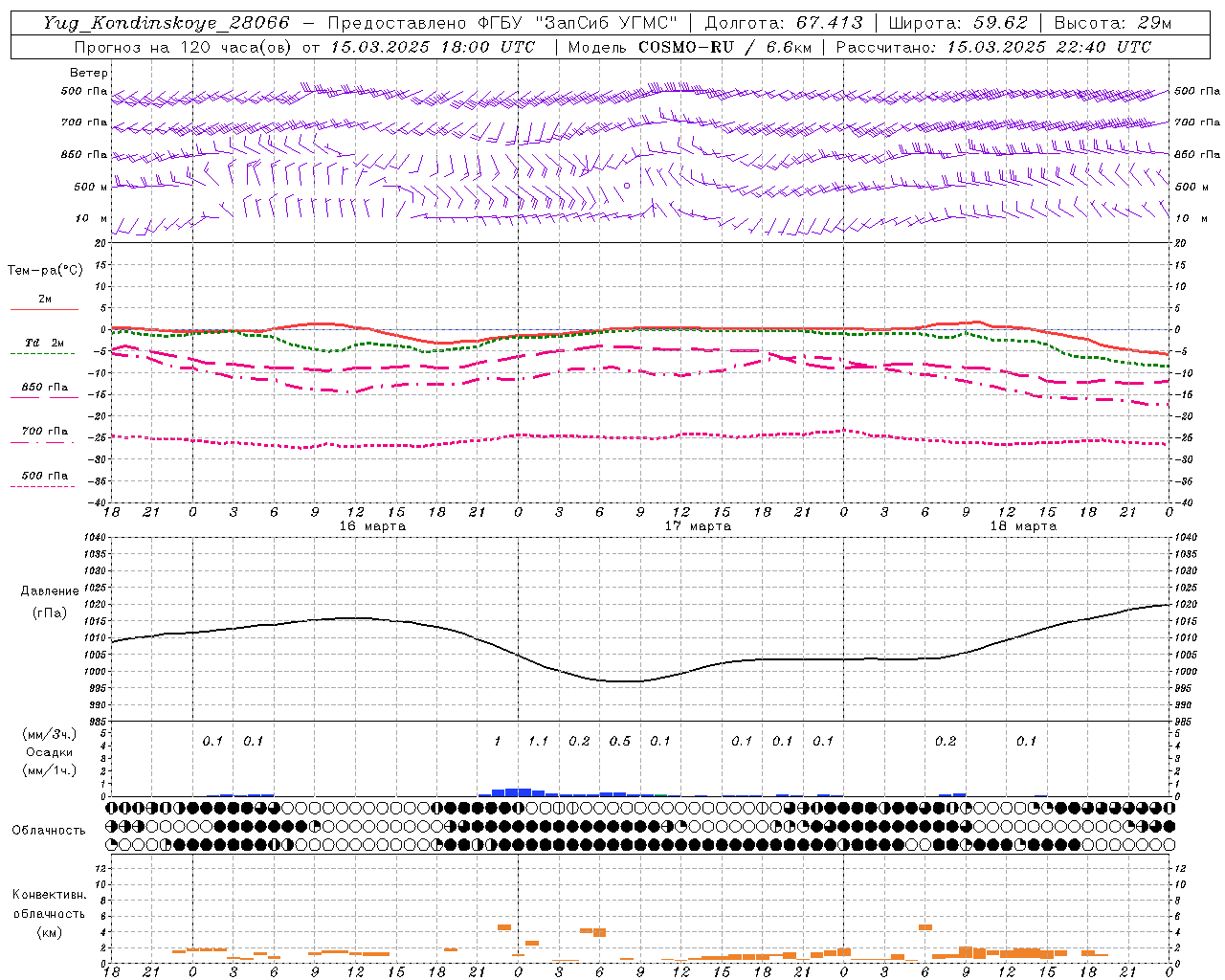
Task: Click the Рассчитано: 15.03.2025 22:40 UTC timestamp
Action: coord(993,47)
